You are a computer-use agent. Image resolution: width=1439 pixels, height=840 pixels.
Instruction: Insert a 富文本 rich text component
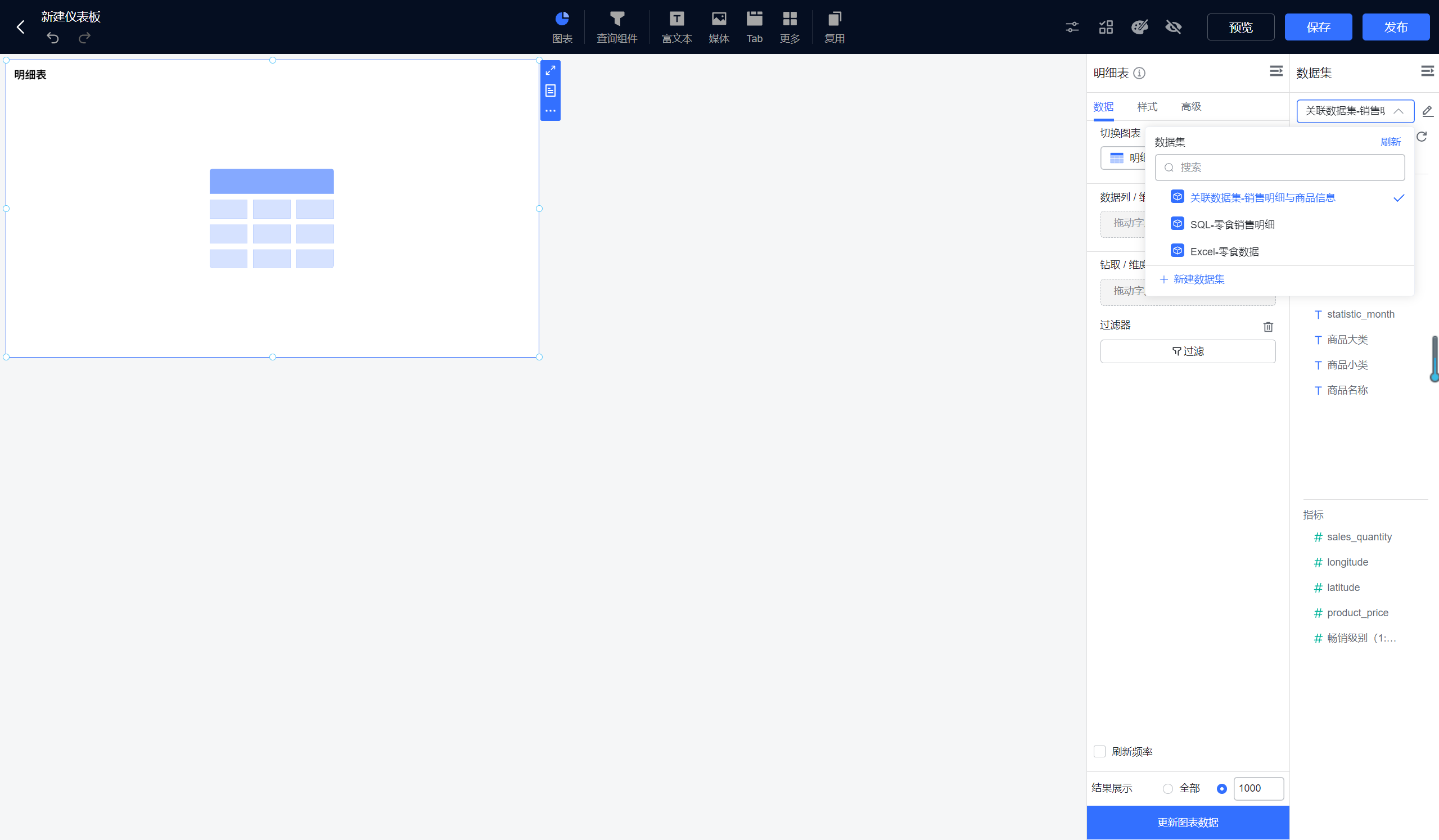tap(676, 26)
